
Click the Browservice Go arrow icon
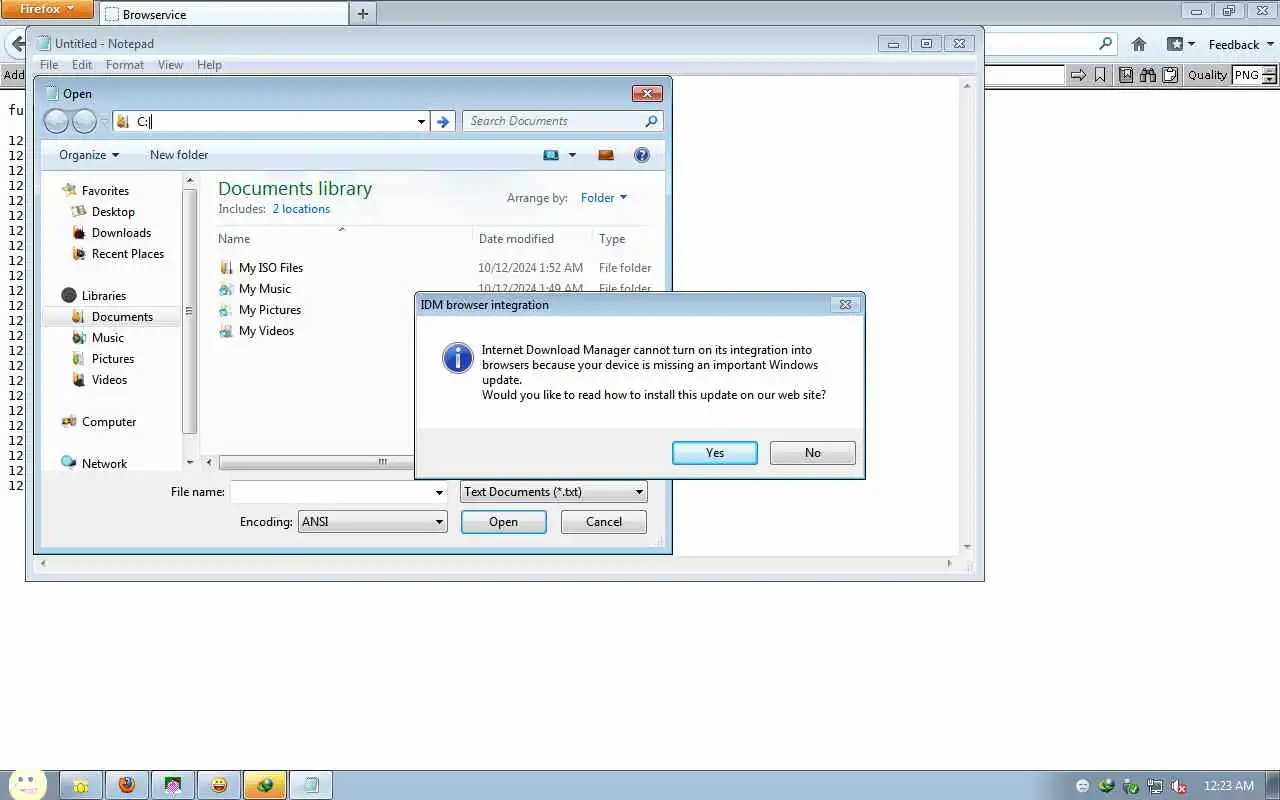1078,75
